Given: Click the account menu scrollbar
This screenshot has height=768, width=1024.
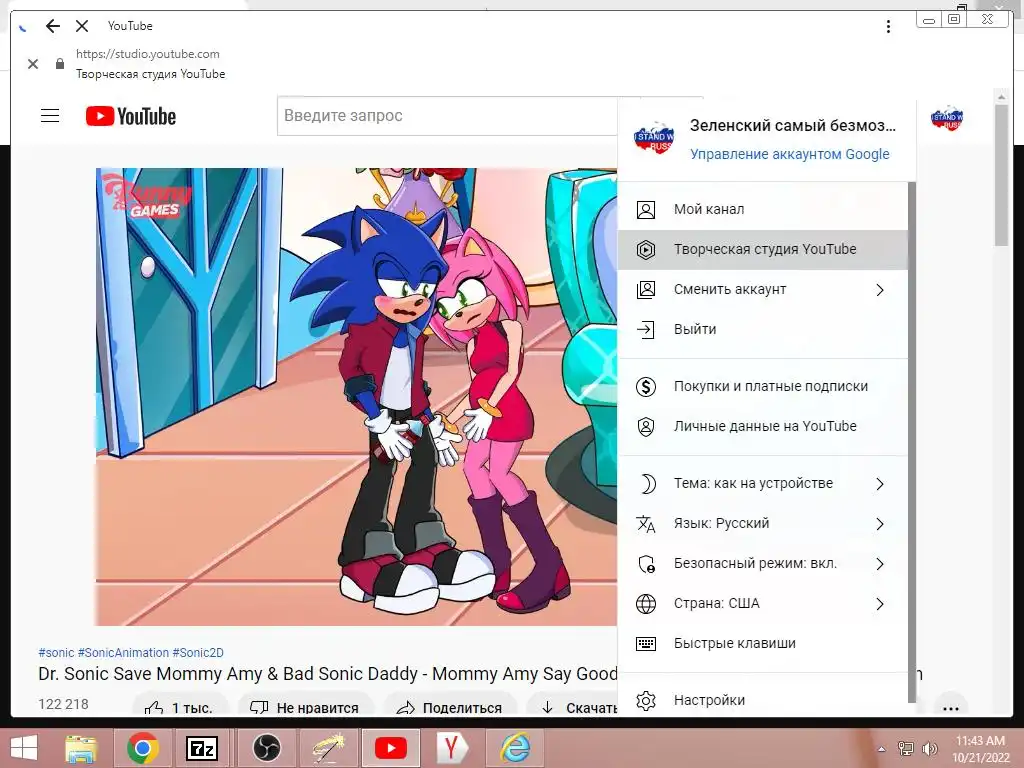Looking at the screenshot, I should 912,442.
